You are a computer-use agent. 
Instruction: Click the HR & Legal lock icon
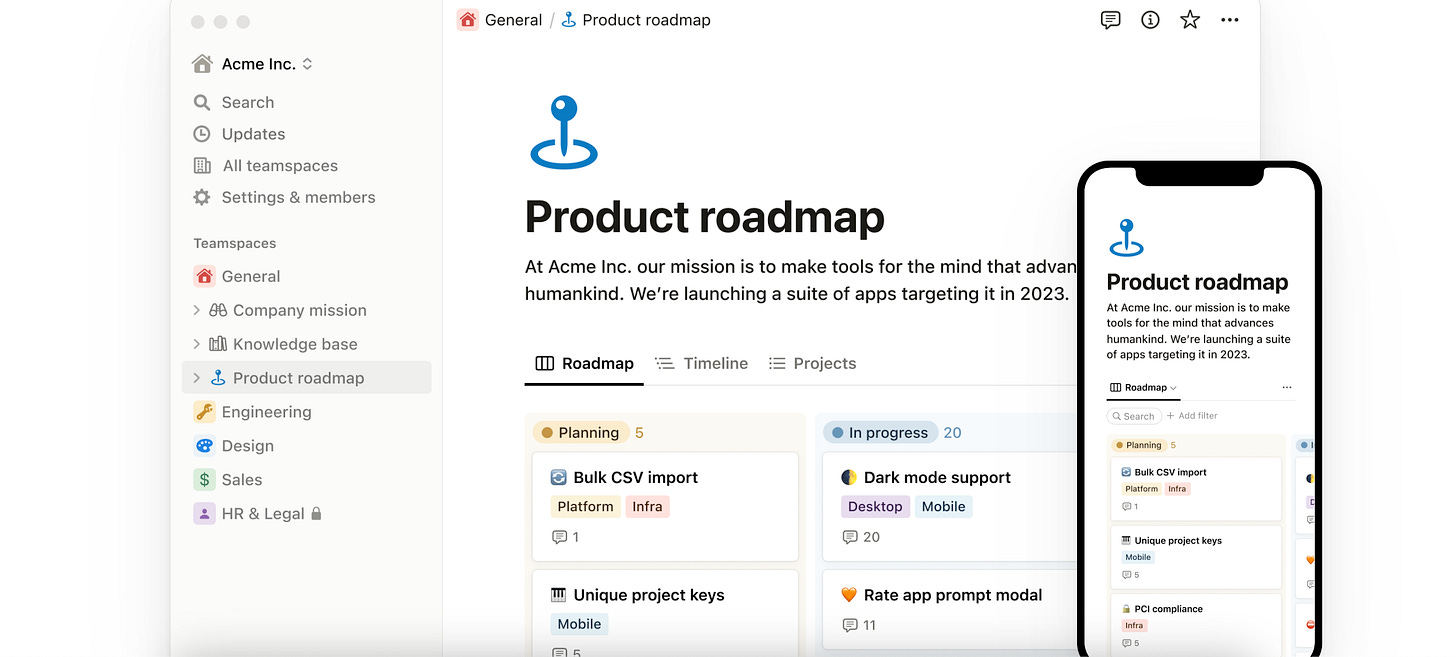[x=316, y=513]
